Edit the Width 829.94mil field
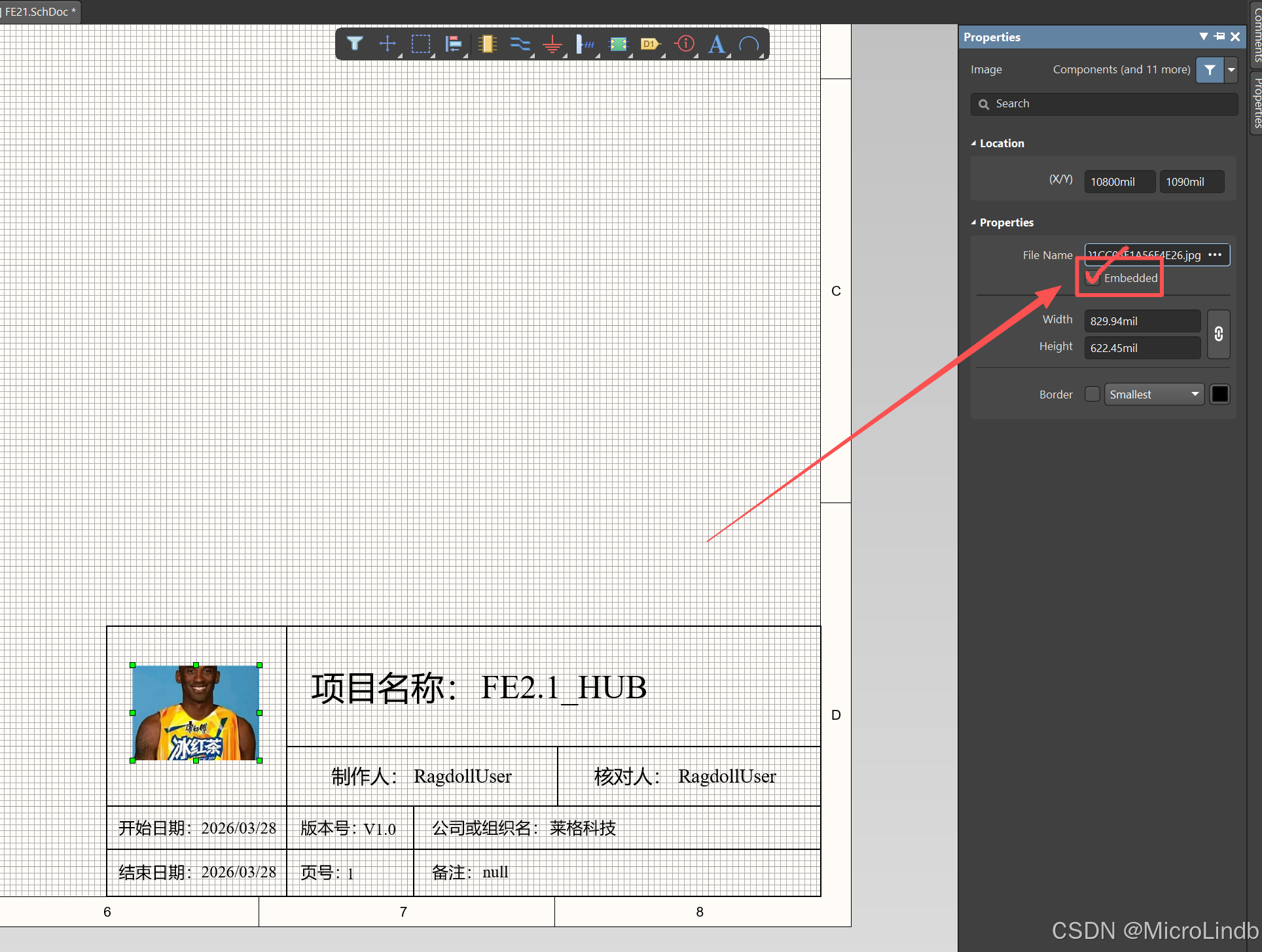Viewport: 1262px width, 952px height. [1142, 321]
